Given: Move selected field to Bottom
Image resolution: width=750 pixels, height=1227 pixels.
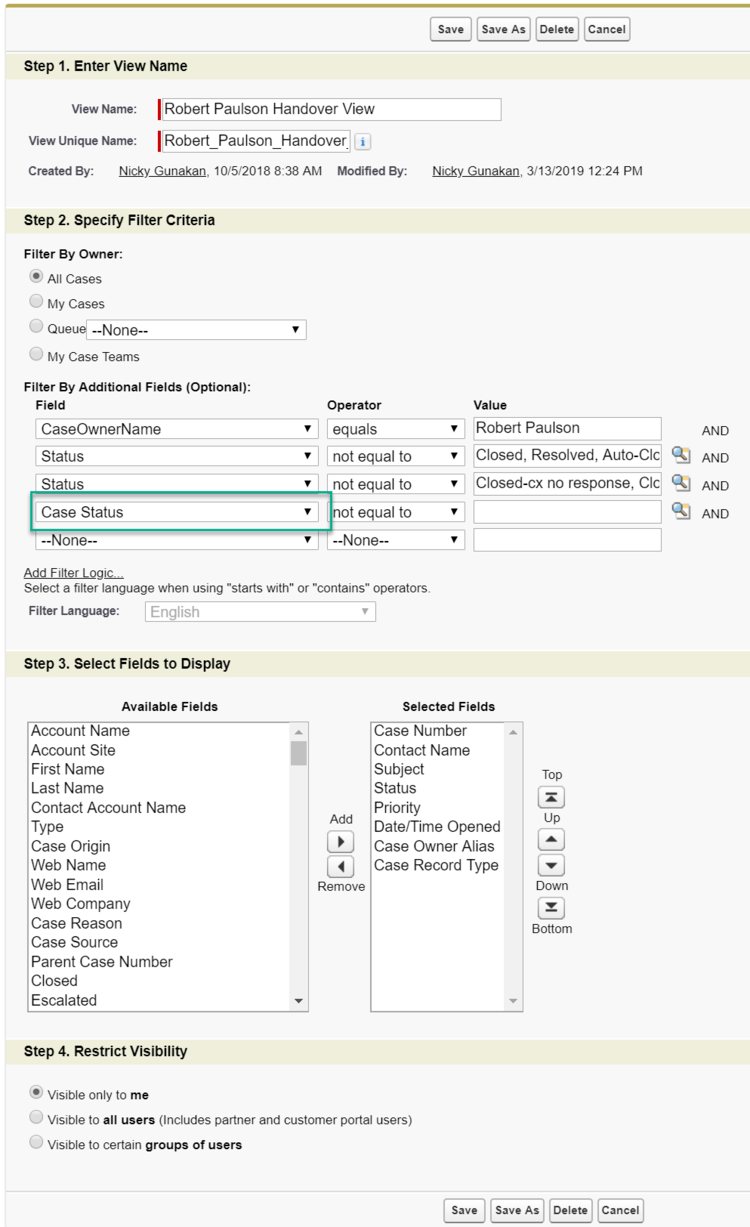Looking at the screenshot, I should click(551, 907).
